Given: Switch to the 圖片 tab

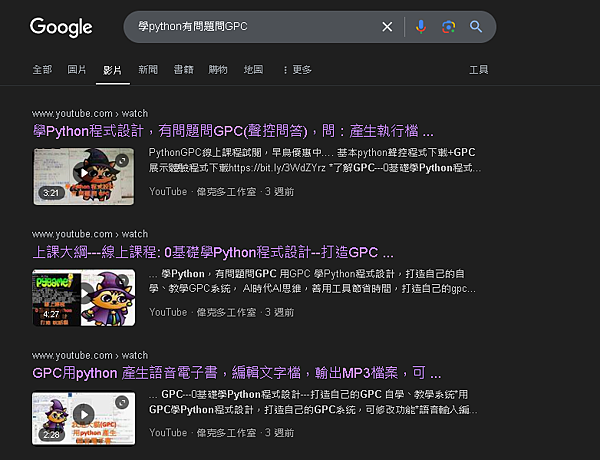Looking at the screenshot, I should pos(77,70).
